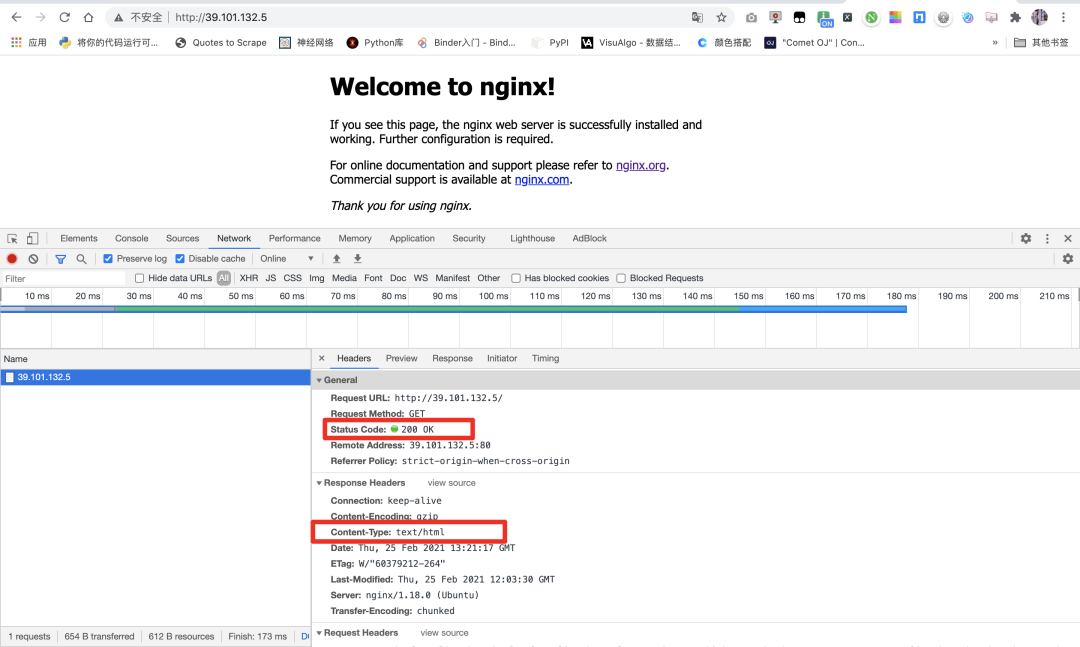Open the PyPI bookmark

(550, 43)
